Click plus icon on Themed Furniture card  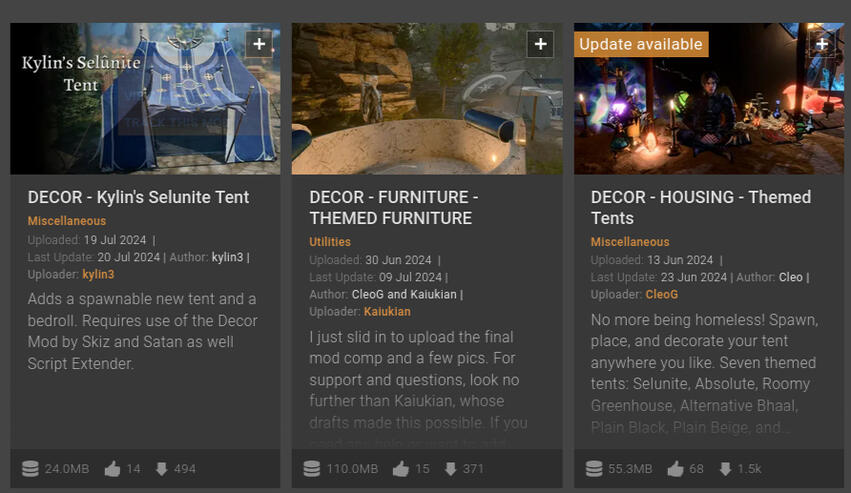(x=541, y=44)
